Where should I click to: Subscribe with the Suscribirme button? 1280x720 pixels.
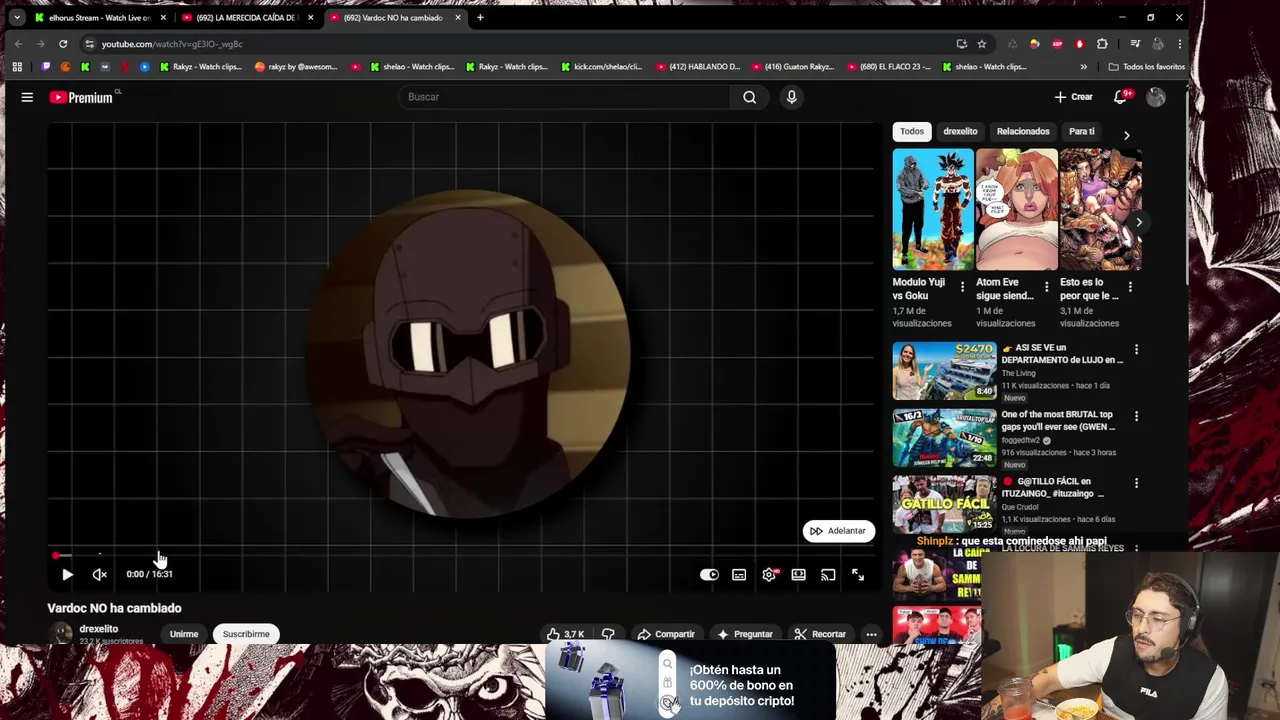coord(246,634)
